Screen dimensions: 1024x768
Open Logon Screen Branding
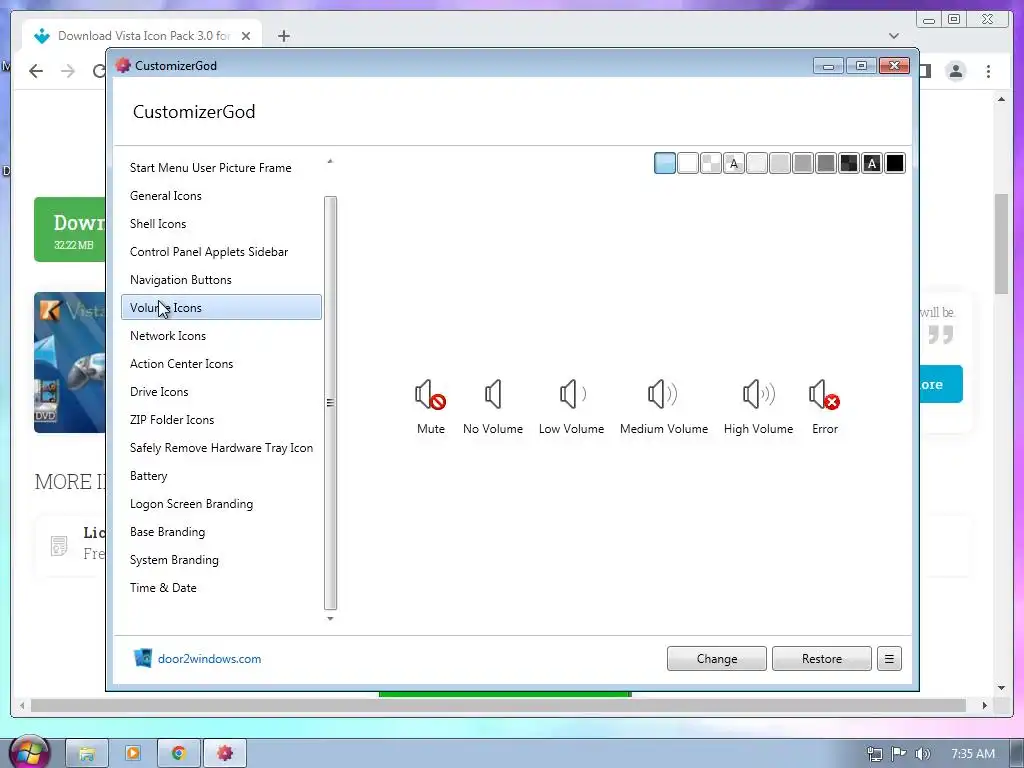pyautogui.click(x=221, y=504)
